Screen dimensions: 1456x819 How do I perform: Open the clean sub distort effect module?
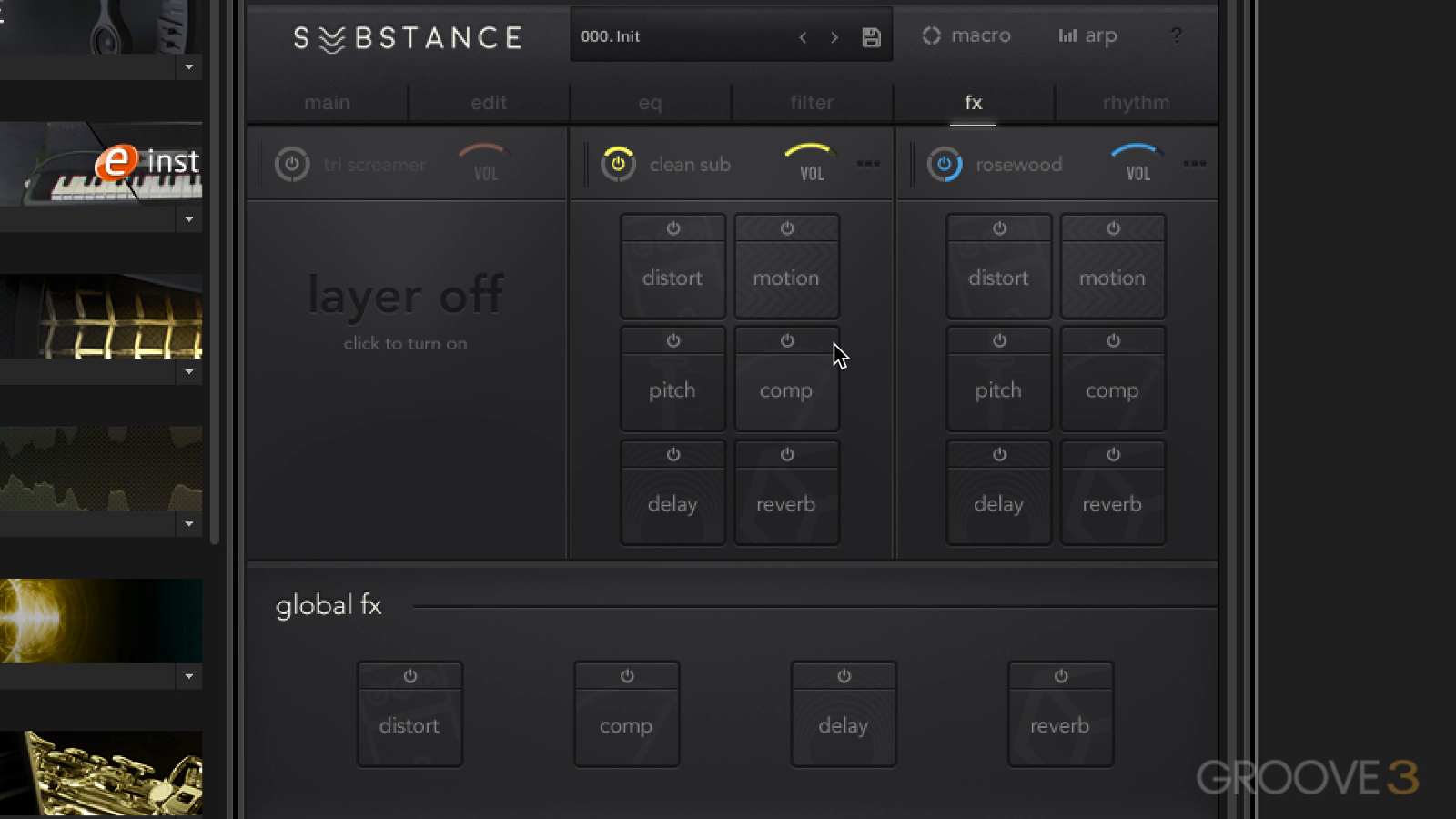point(672,278)
